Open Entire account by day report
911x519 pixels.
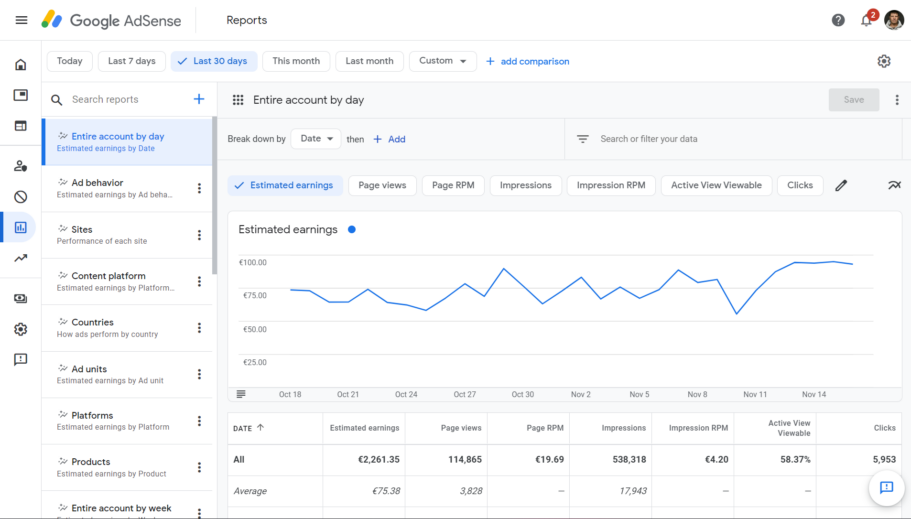tap(127, 142)
